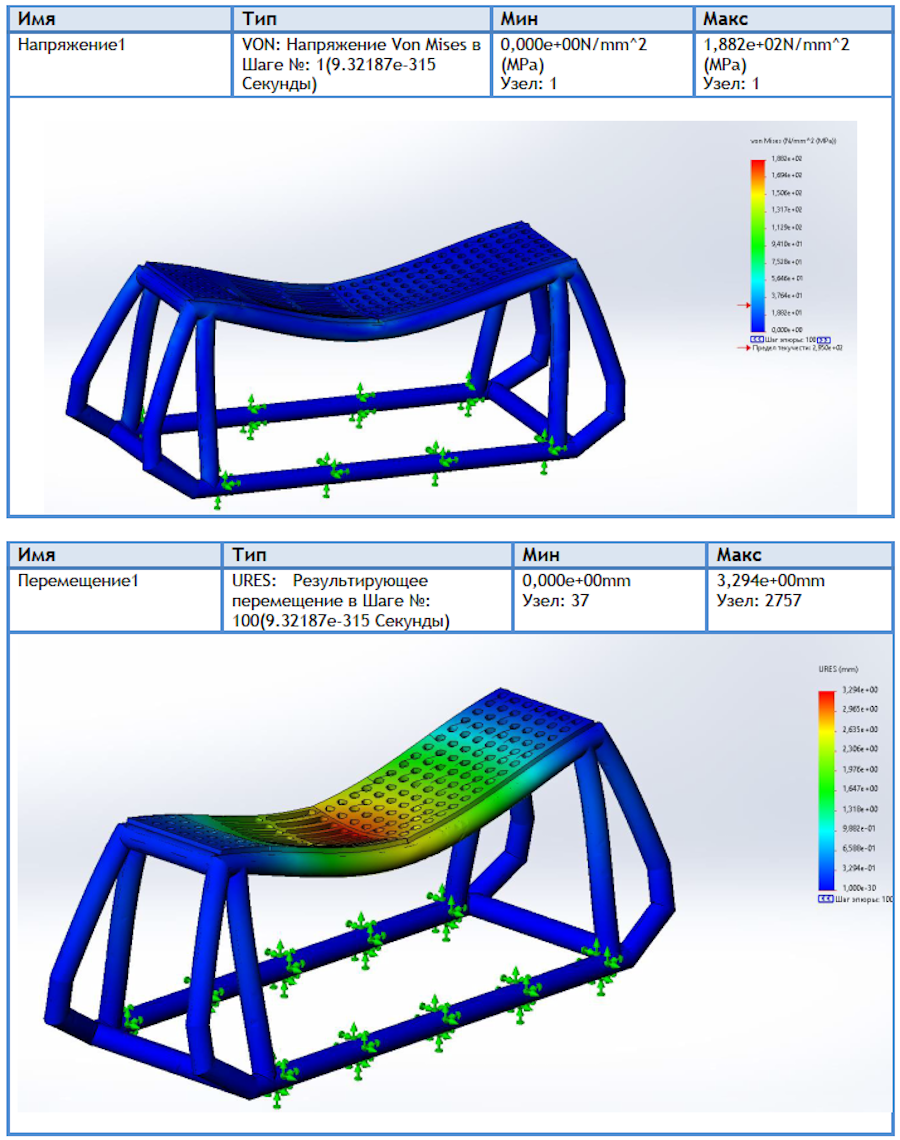This screenshot has width=900, height=1140.
Task: Click previous plot step arrows in von Mises legend
Action: pyautogui.click(x=757, y=340)
